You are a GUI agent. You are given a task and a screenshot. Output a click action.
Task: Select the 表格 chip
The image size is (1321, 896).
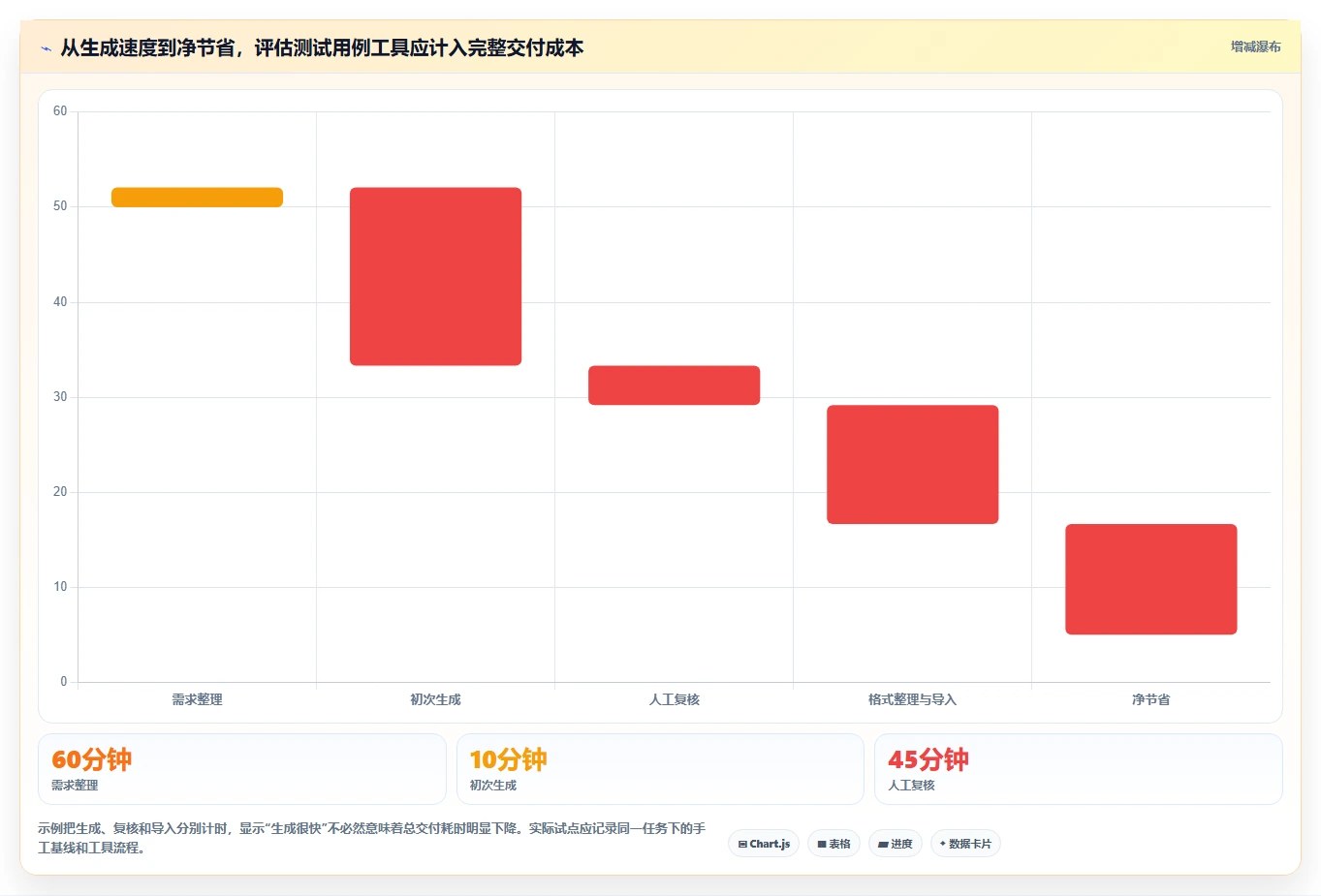point(833,844)
